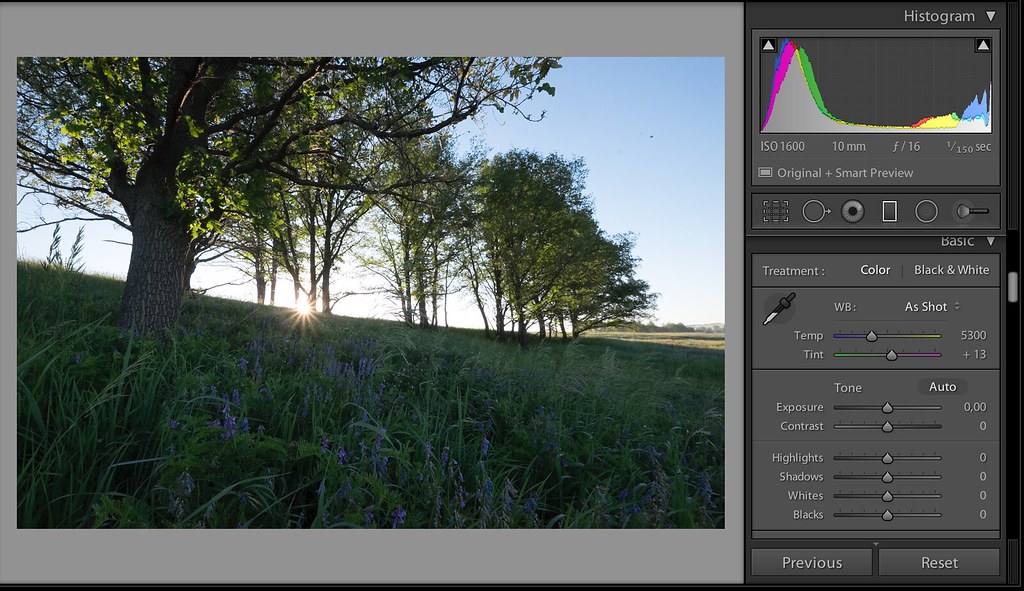Click the Tint value +13 field
The width and height of the screenshot is (1024, 591).
coord(974,354)
